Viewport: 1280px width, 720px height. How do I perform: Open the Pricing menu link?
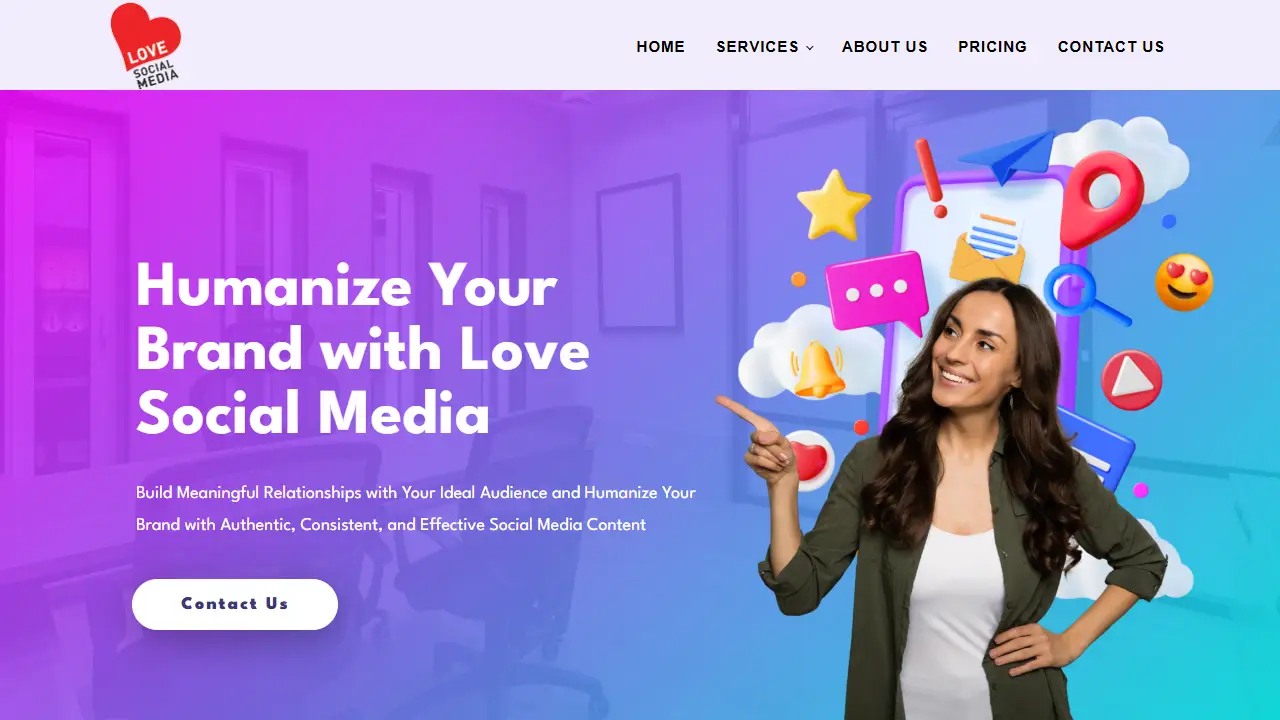point(993,47)
